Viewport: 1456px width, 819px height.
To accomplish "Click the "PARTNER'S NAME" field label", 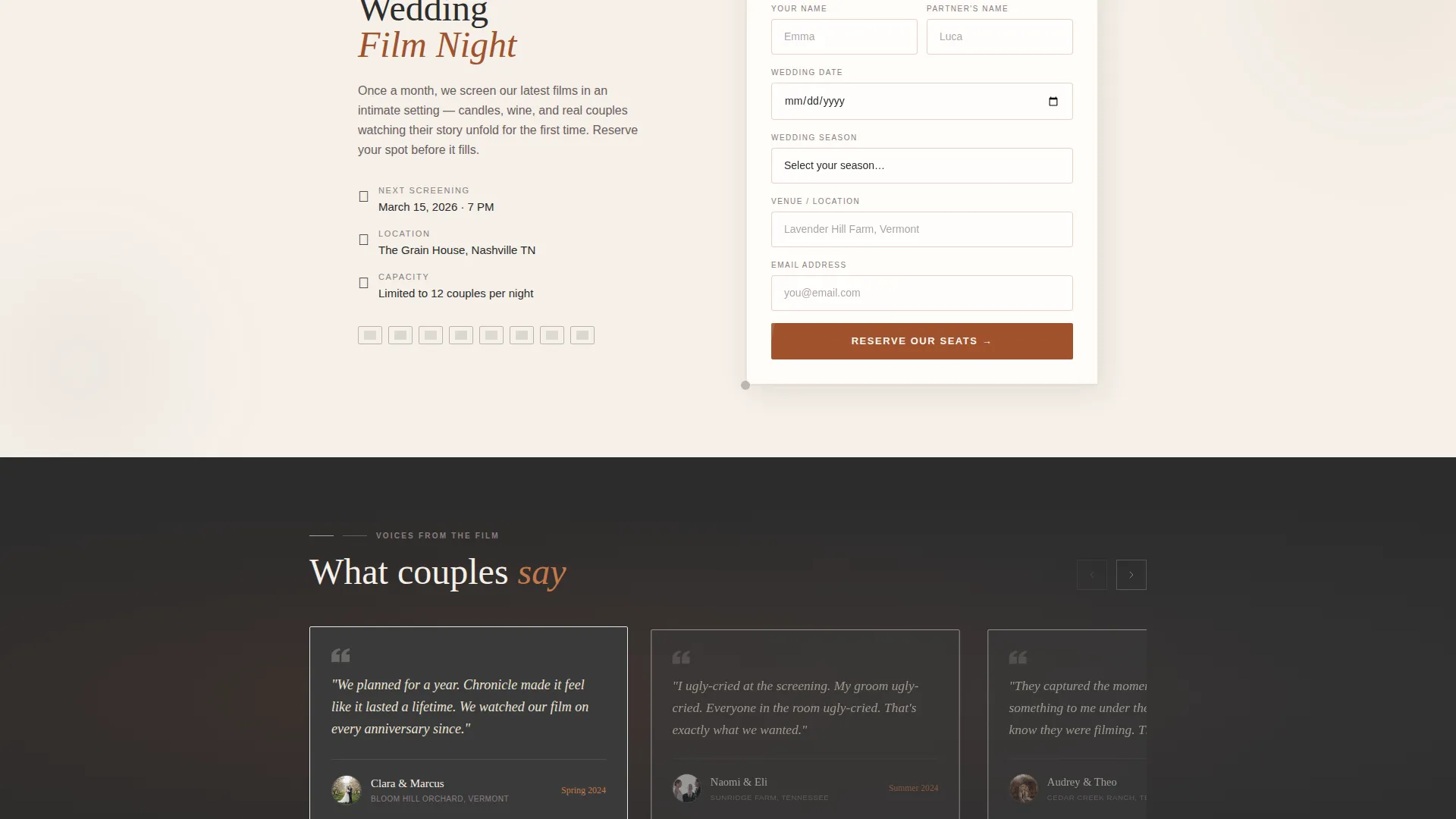I will 968,8.
